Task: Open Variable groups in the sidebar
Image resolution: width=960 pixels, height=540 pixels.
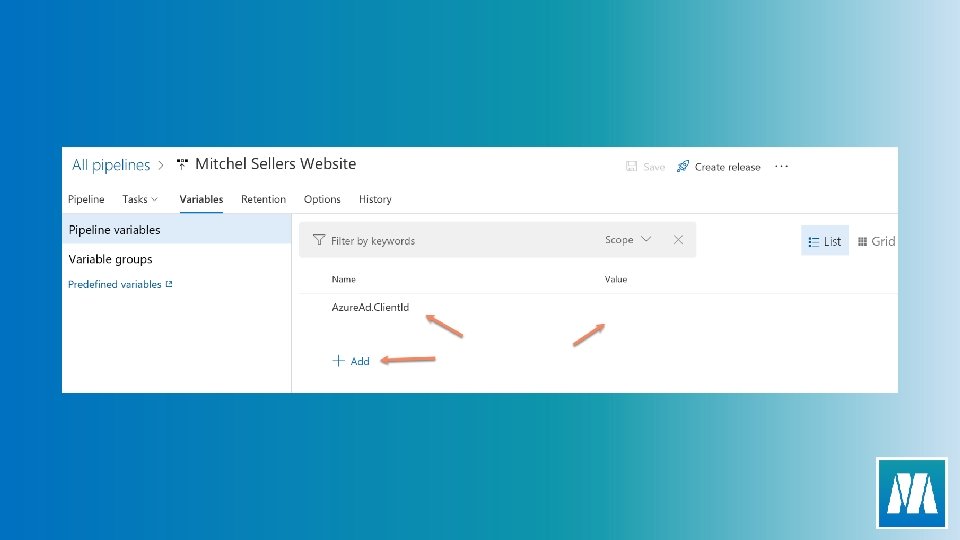Action: pyautogui.click(x=111, y=259)
